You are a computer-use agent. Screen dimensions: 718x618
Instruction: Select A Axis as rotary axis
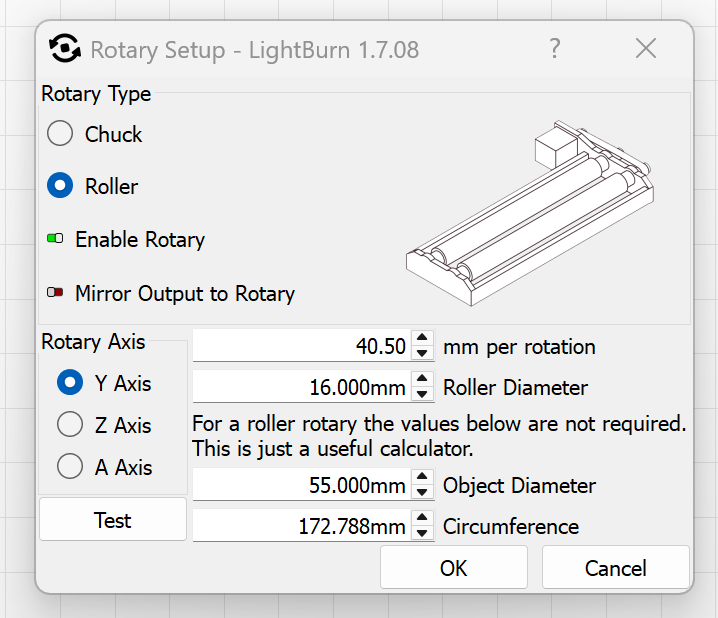click(x=70, y=467)
